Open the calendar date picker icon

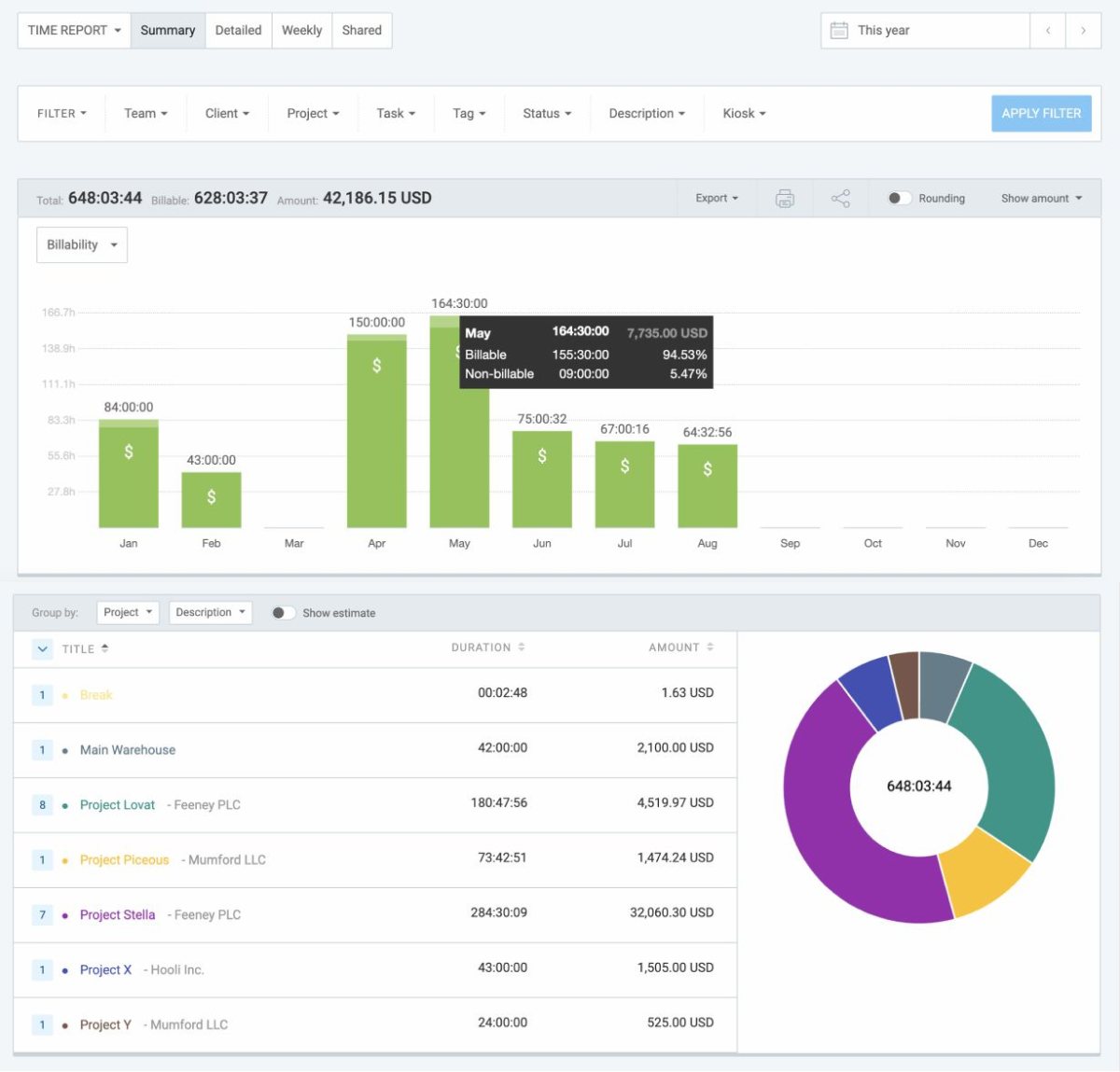click(839, 31)
